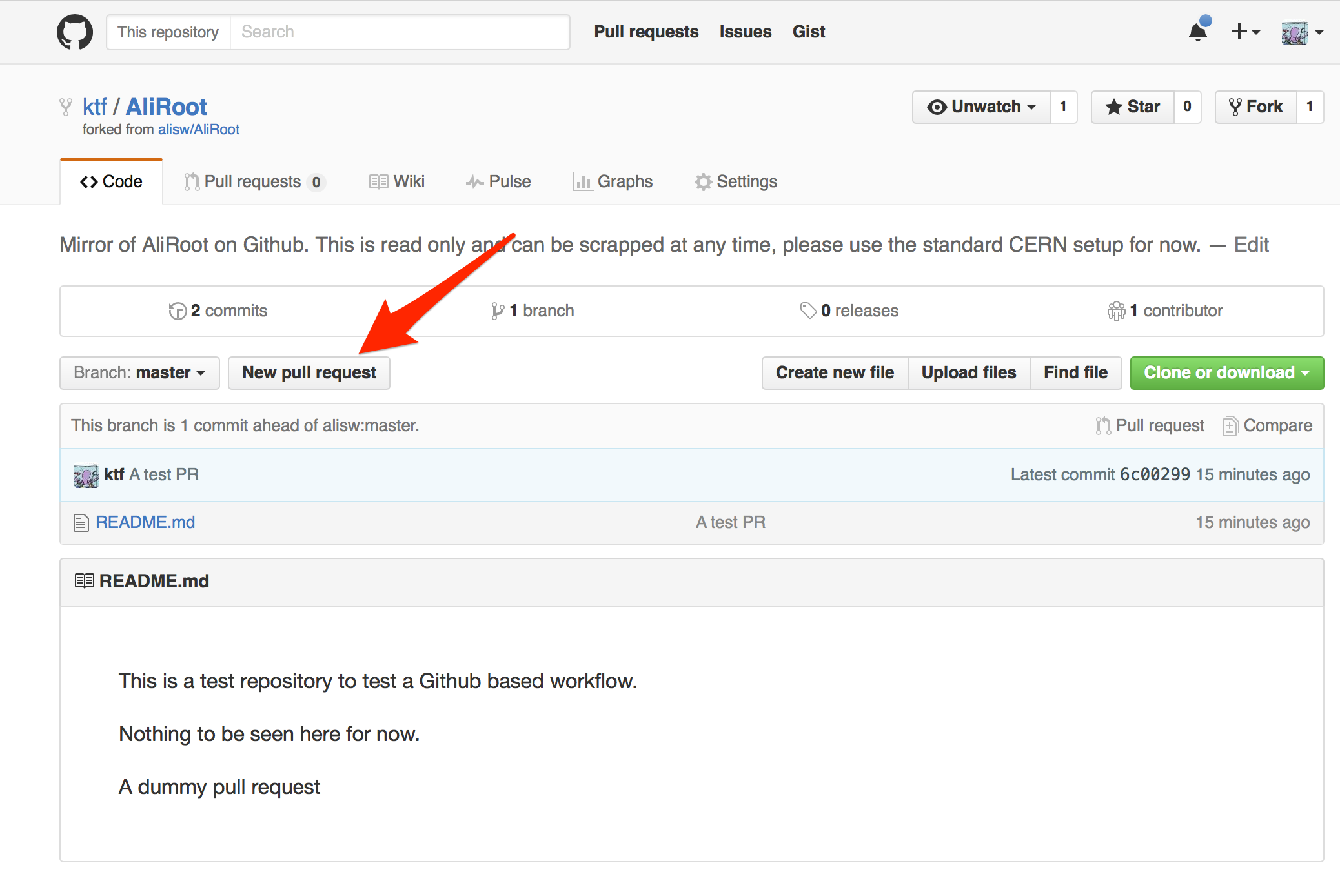Click the GitHub octocat logo icon
Screen dimensions: 1340x896
[x=73, y=31]
